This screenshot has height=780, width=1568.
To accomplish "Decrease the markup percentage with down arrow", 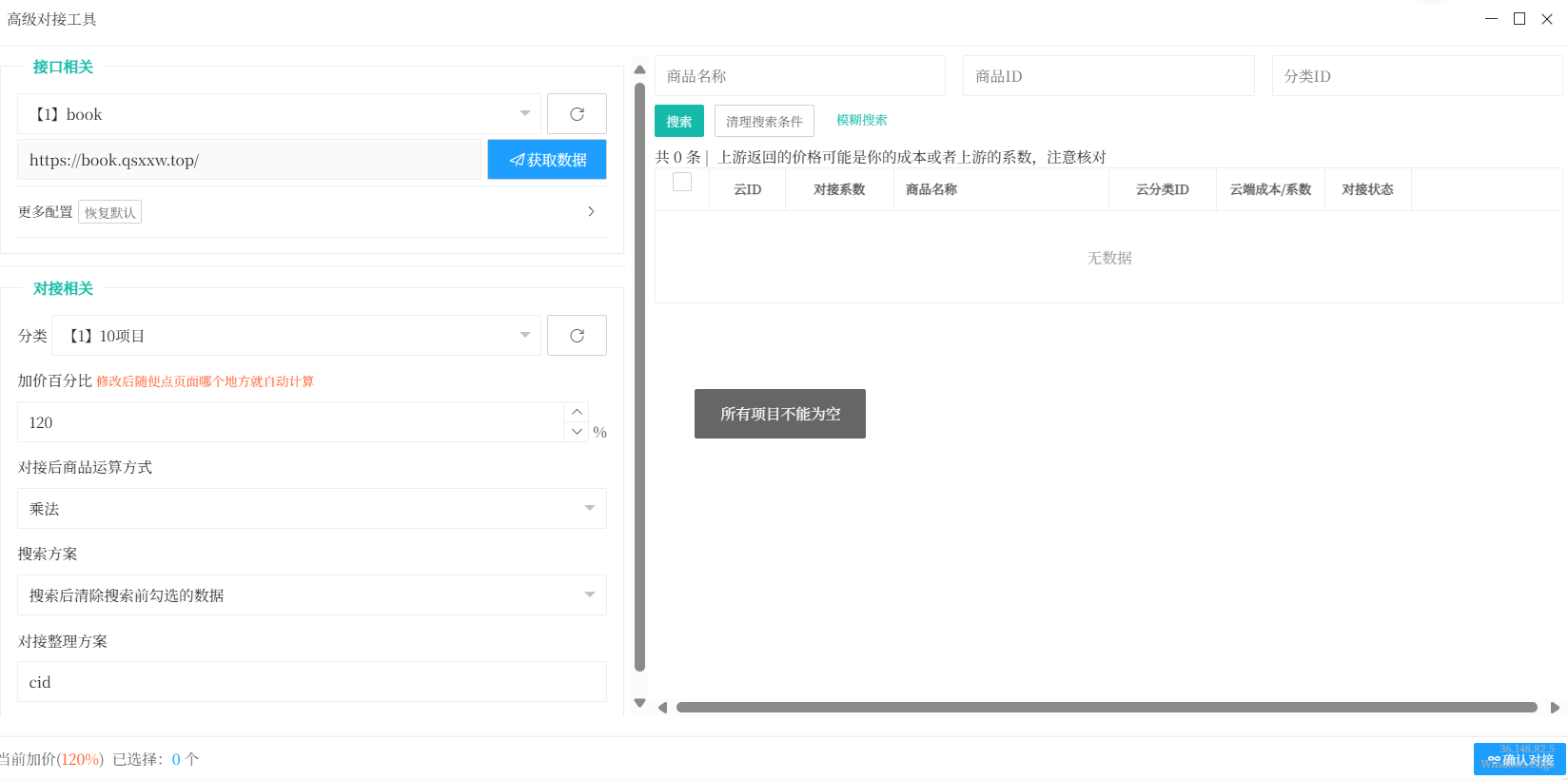I will 577,432.
